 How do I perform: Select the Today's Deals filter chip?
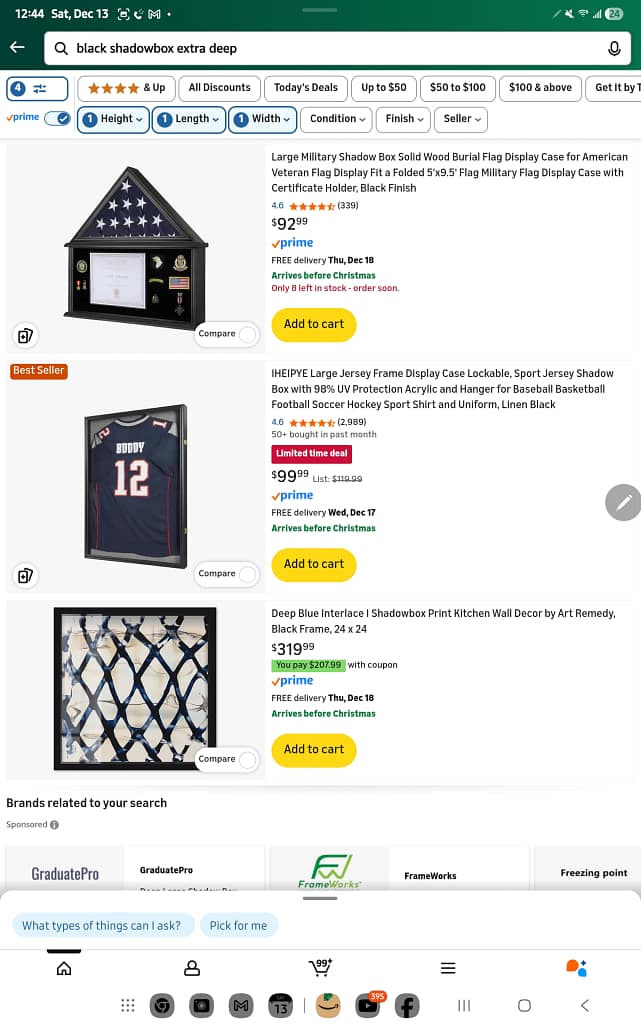(306, 88)
